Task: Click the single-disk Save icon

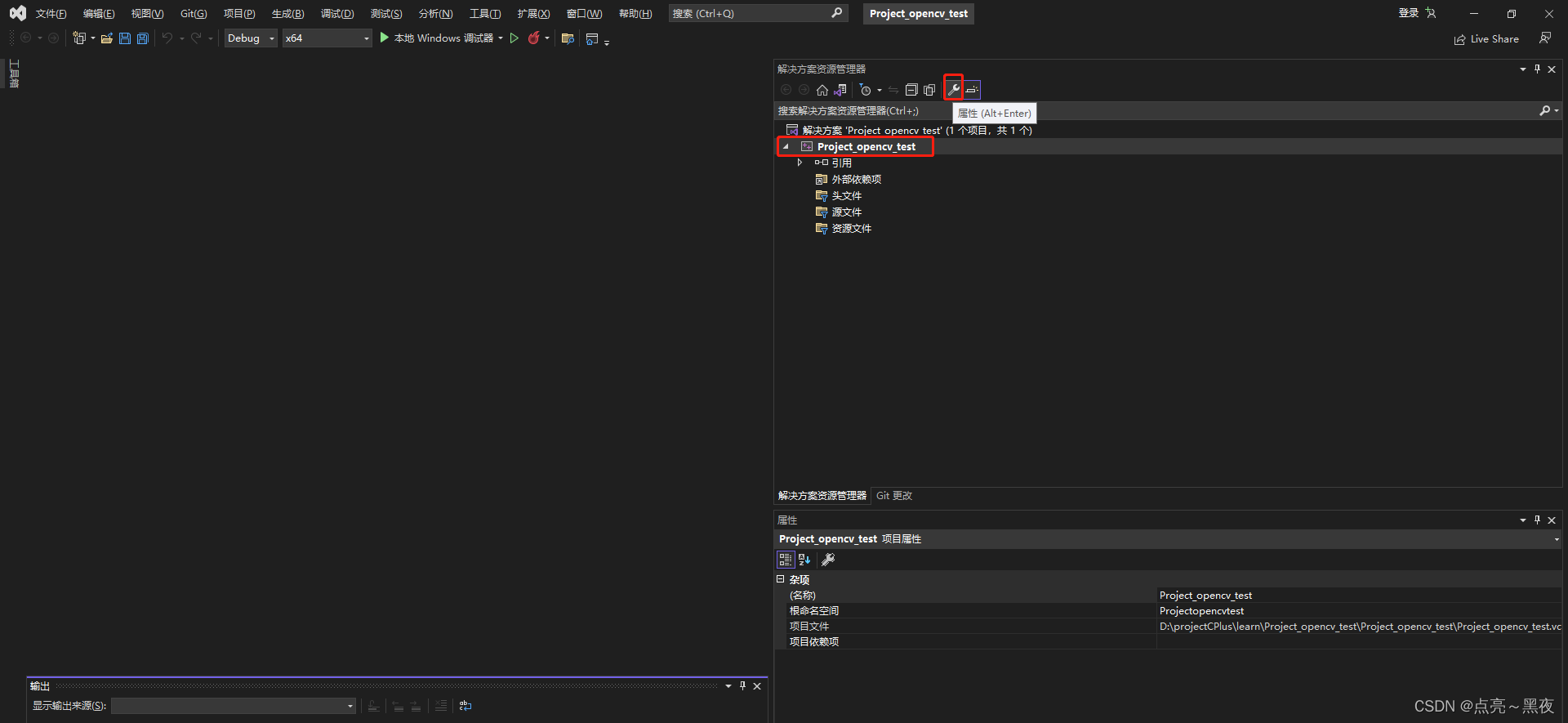Action: click(125, 38)
